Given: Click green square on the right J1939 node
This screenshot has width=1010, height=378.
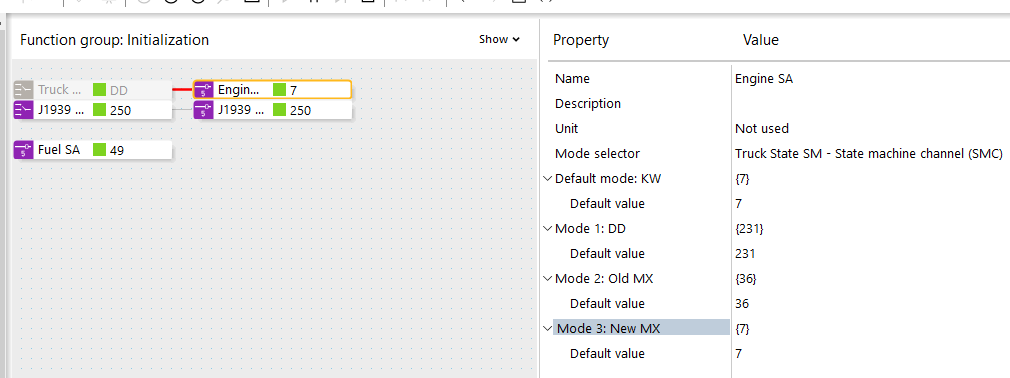Looking at the screenshot, I should click(x=280, y=110).
